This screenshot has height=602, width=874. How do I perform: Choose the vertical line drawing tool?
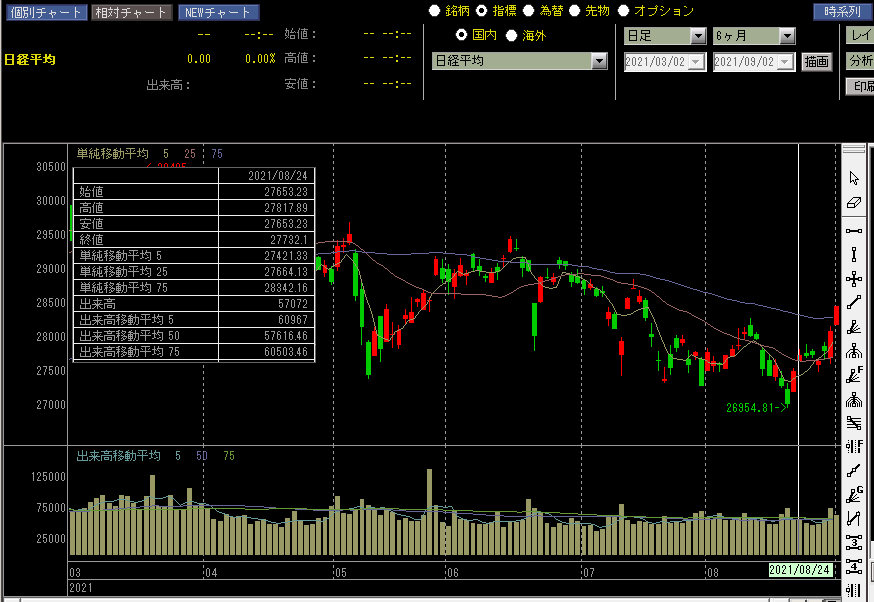pyautogui.click(x=854, y=254)
